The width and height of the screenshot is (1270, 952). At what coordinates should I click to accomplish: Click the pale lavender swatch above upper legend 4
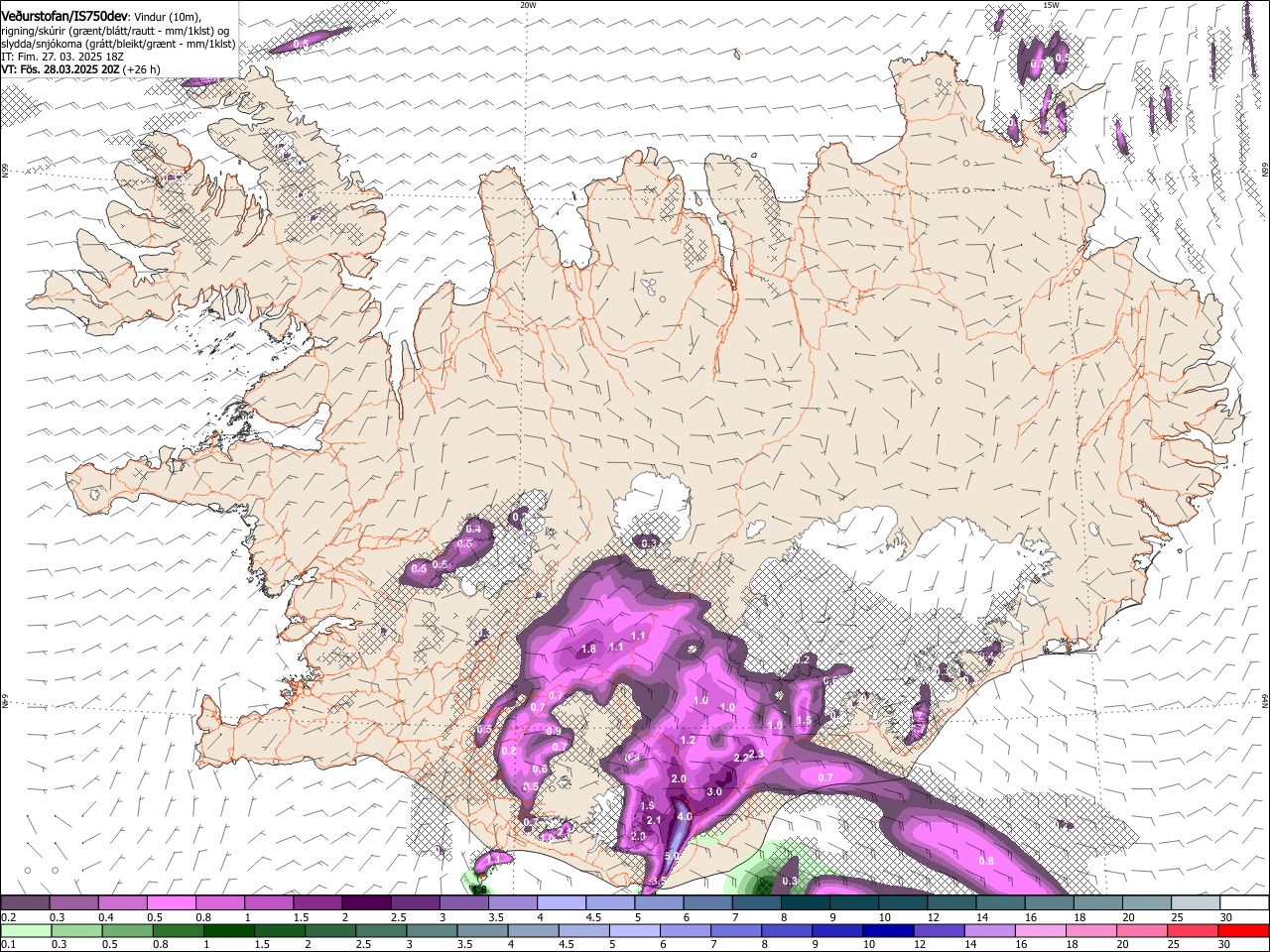(x=562, y=903)
